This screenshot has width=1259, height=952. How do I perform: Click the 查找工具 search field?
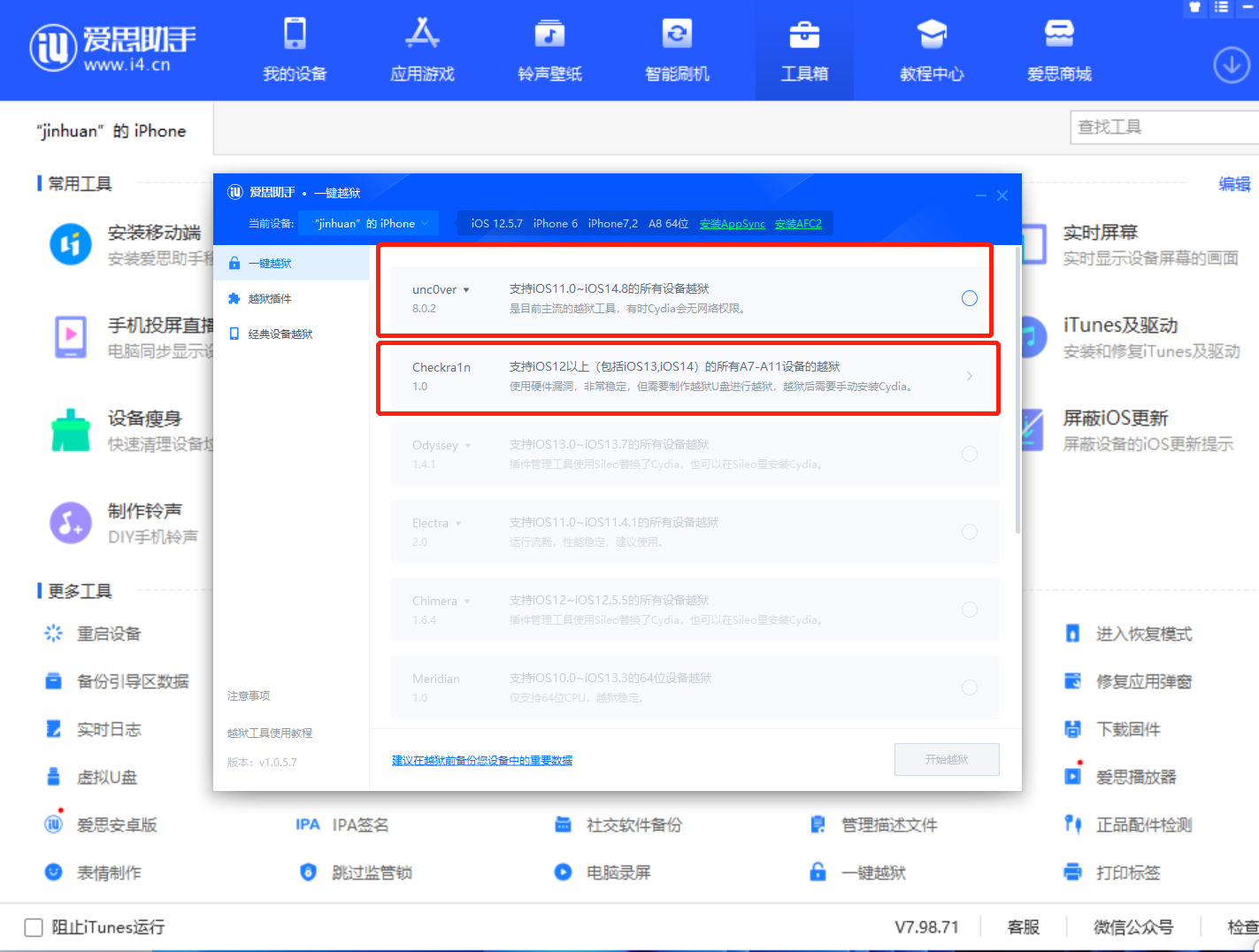coord(1164,127)
